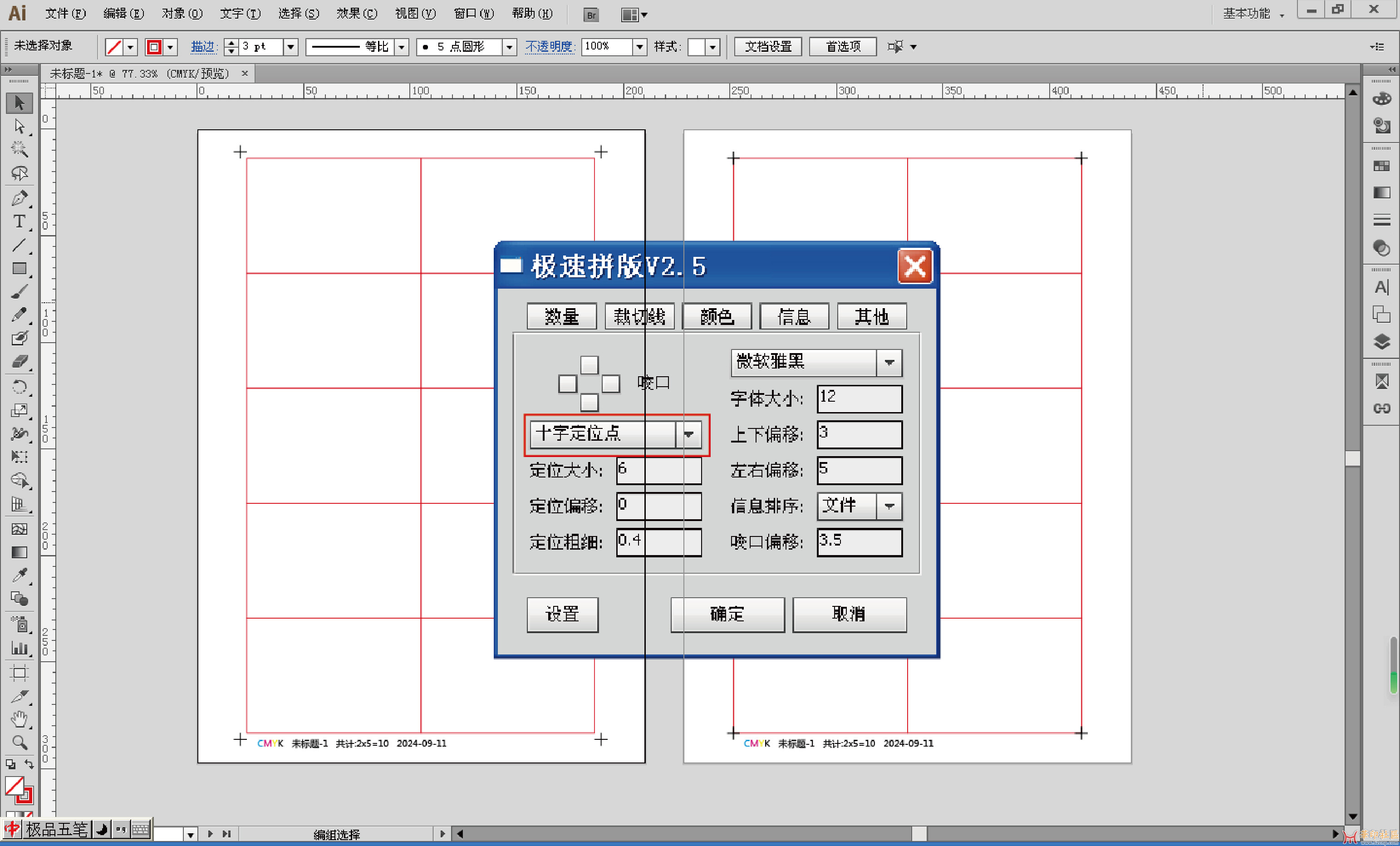1400x846 pixels.
Task: Open the Layers panel icon
Action: point(1381,341)
